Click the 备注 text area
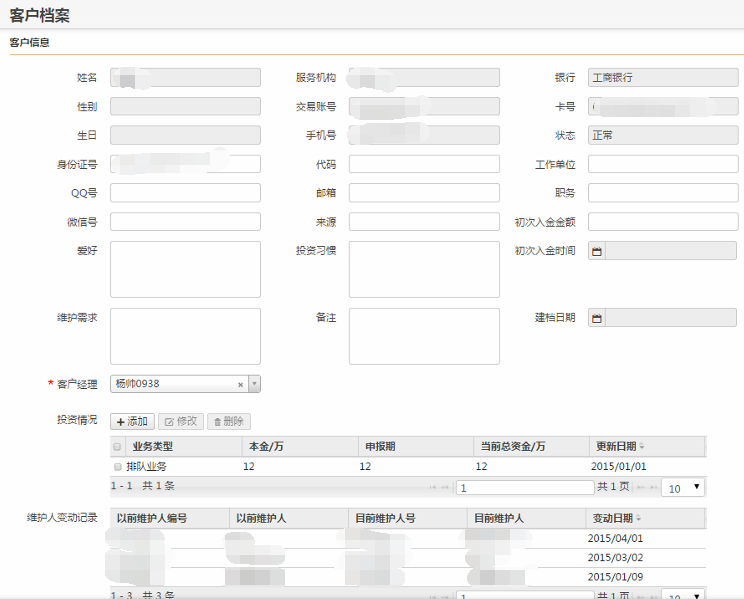Viewport: 744px width, 599px height. click(424, 336)
